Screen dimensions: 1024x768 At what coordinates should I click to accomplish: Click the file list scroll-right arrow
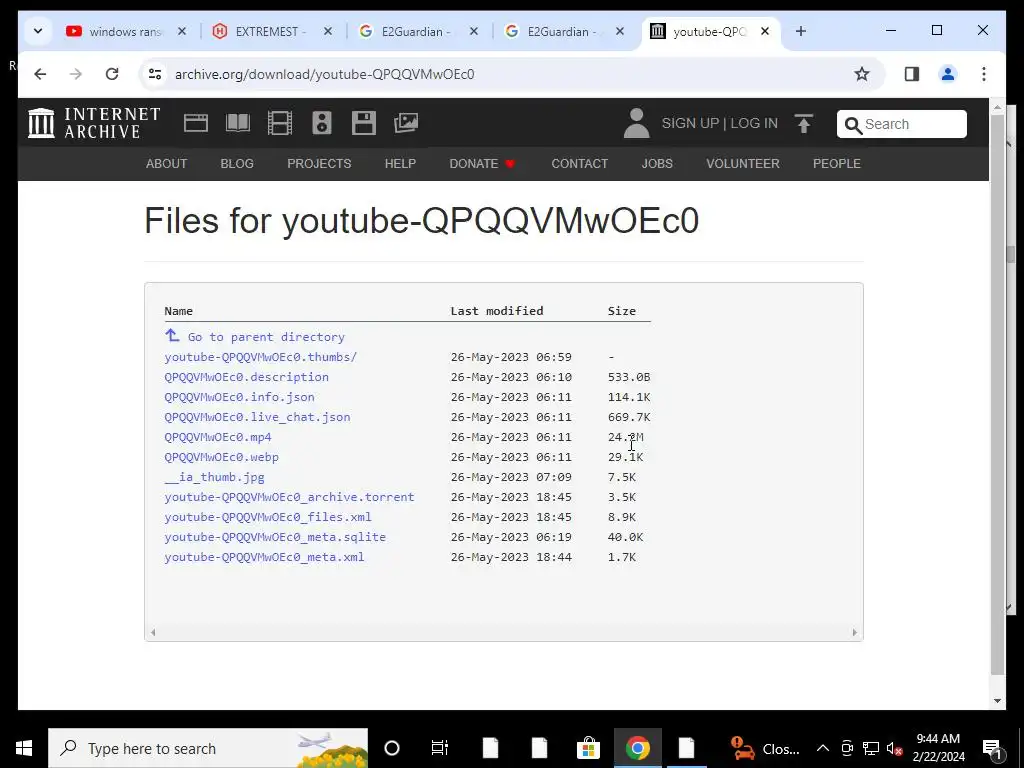tap(854, 632)
